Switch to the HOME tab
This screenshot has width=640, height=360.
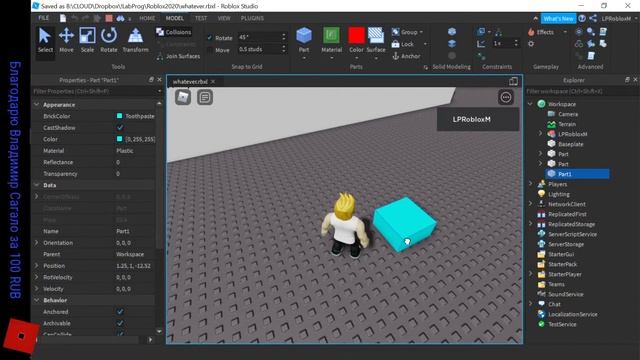click(147, 18)
